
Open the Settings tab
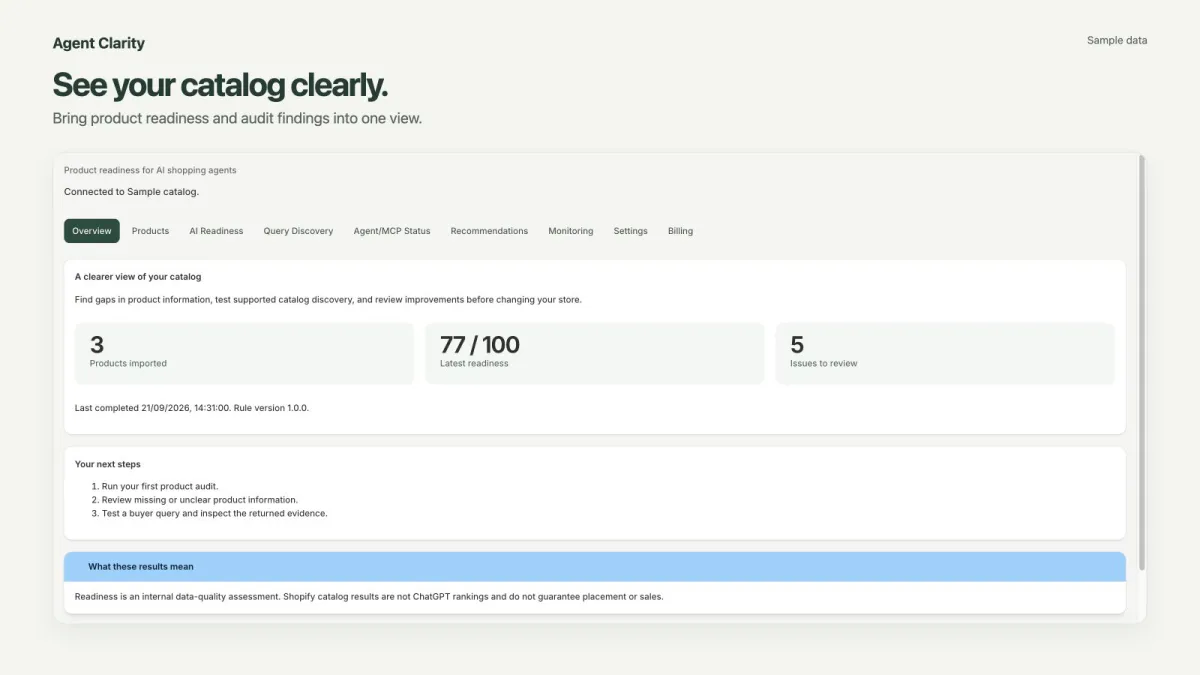[630, 231]
